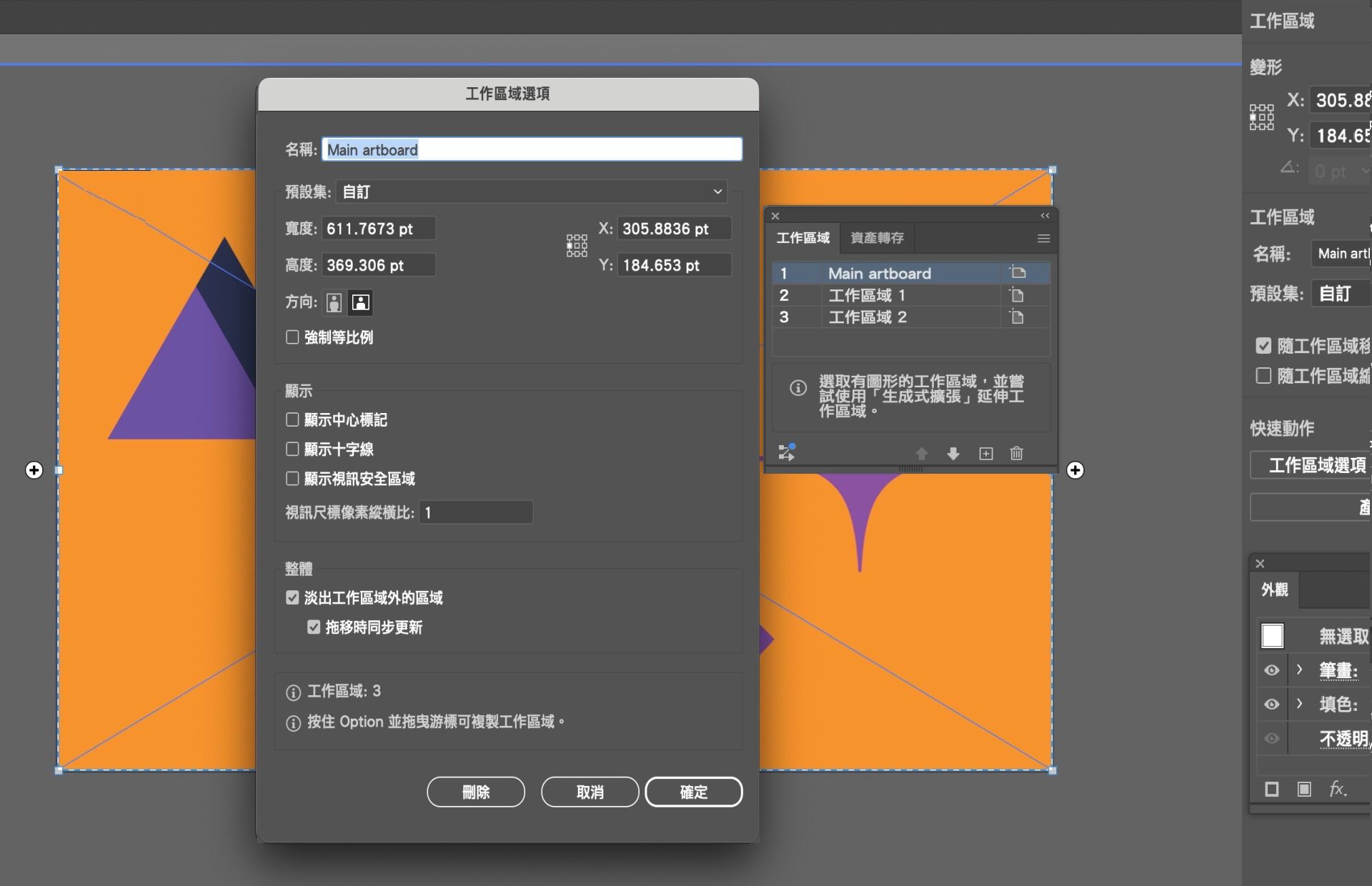Click new artboard icon in panel
This screenshot has height=886, width=1372.
tap(985, 453)
